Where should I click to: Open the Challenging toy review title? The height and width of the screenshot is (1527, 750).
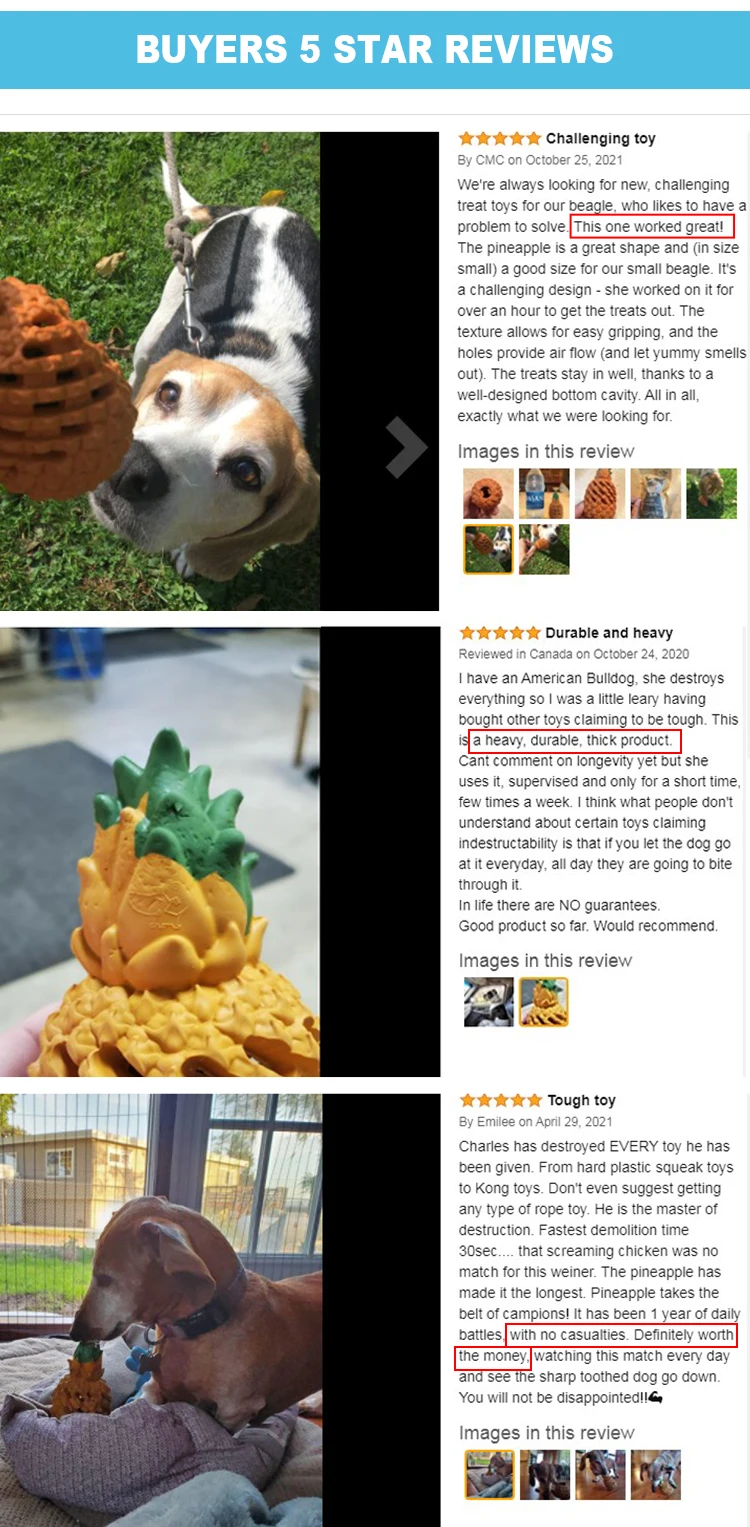601,138
